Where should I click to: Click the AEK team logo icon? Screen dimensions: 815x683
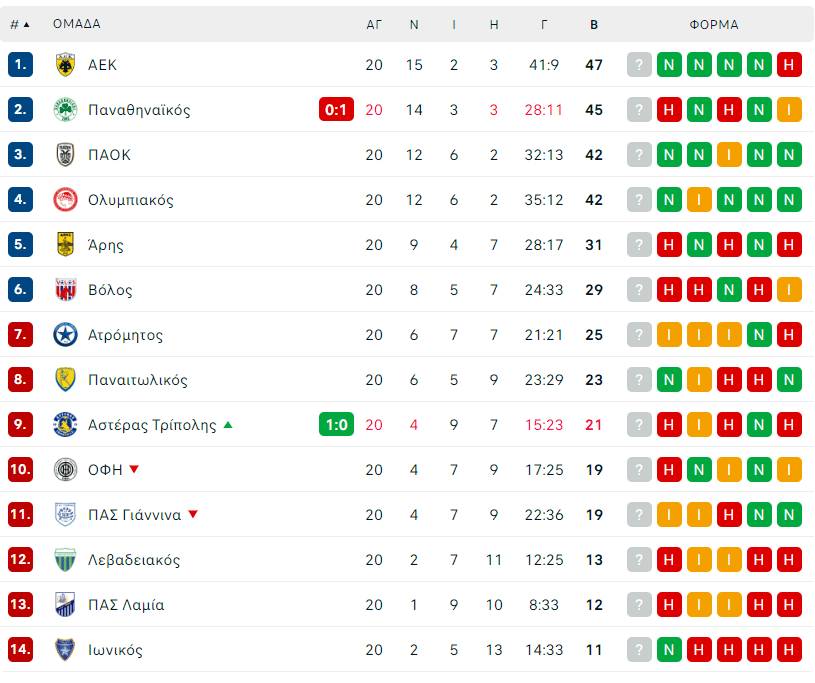65,65
